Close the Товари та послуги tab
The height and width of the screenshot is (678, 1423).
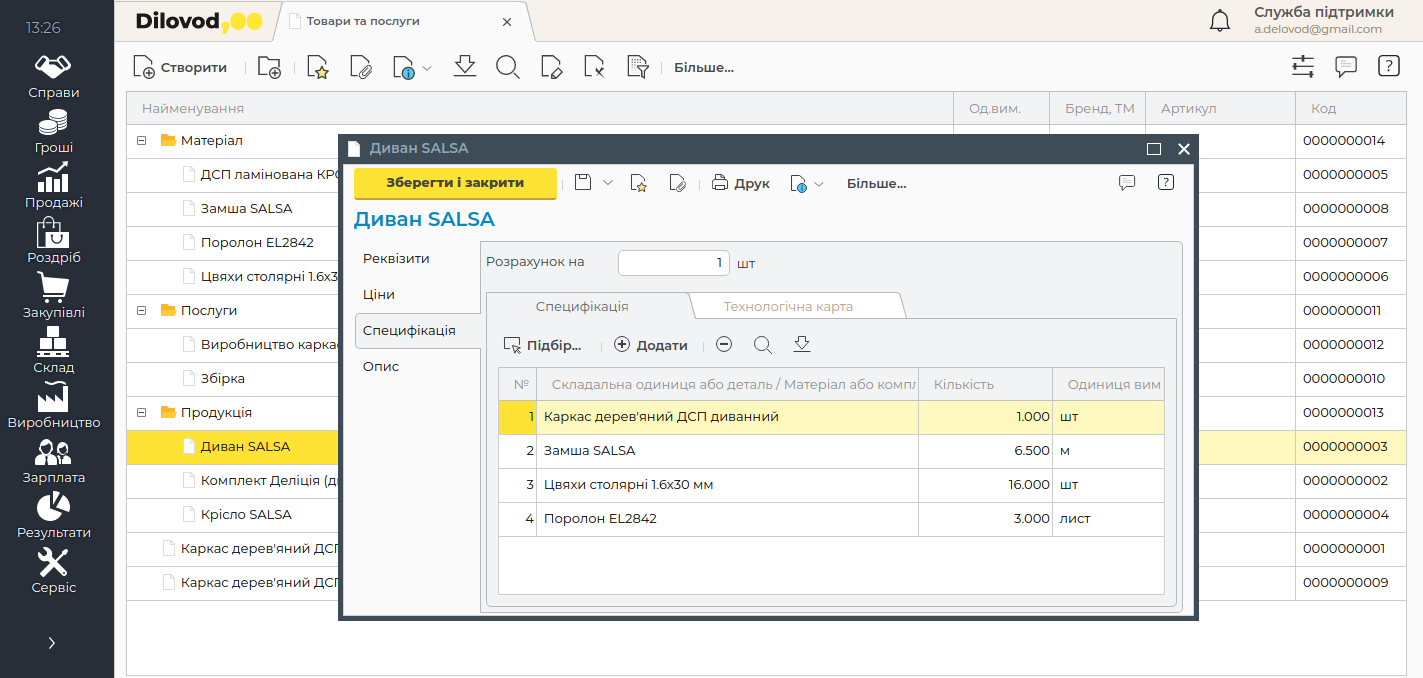[507, 21]
